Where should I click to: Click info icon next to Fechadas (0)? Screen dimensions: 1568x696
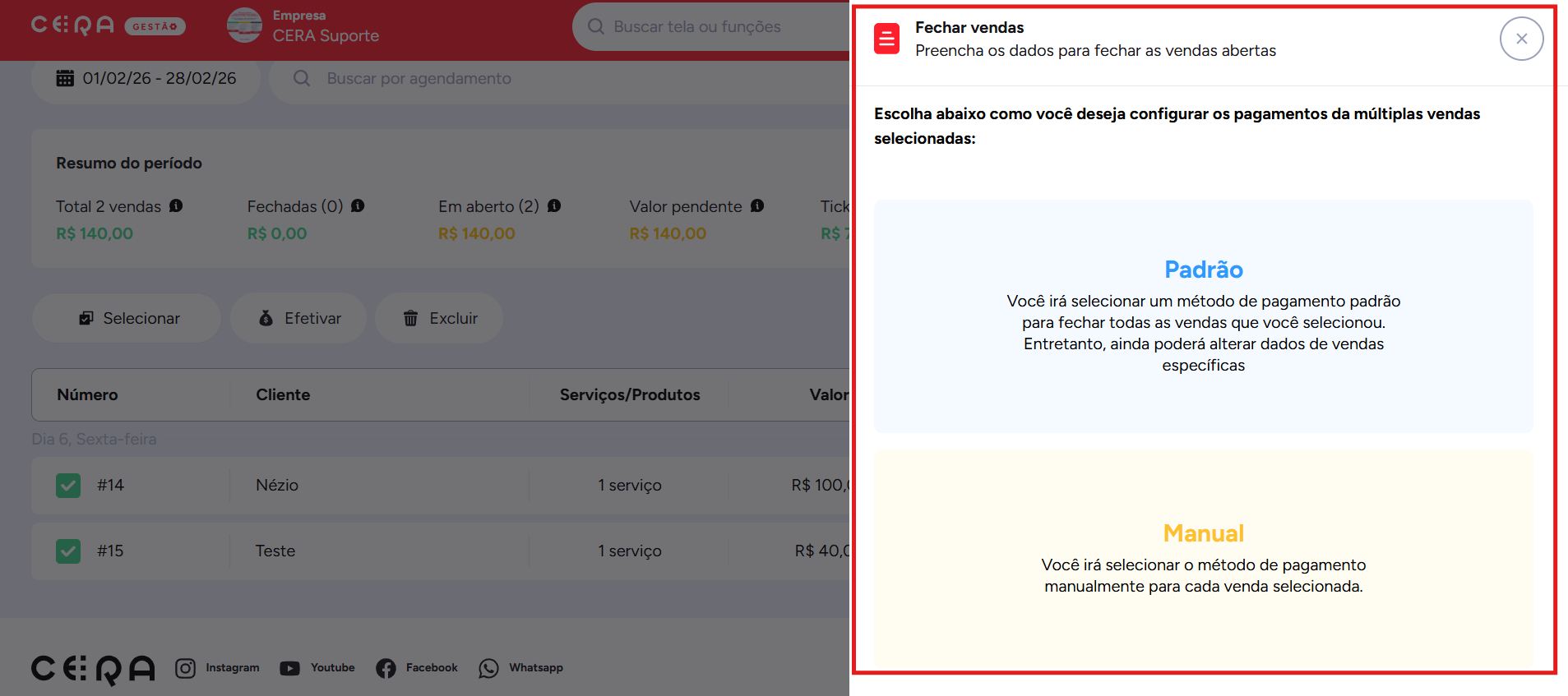[358, 206]
